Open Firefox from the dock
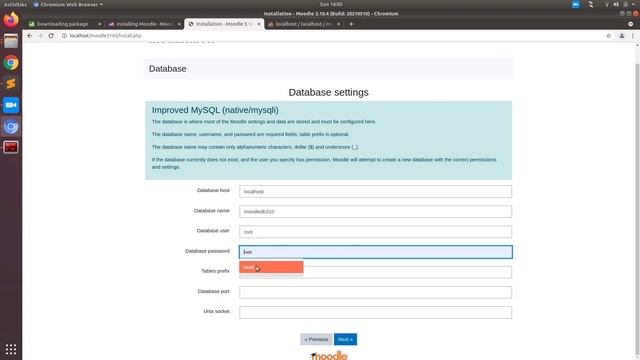640x360 pixels. pos(11,19)
